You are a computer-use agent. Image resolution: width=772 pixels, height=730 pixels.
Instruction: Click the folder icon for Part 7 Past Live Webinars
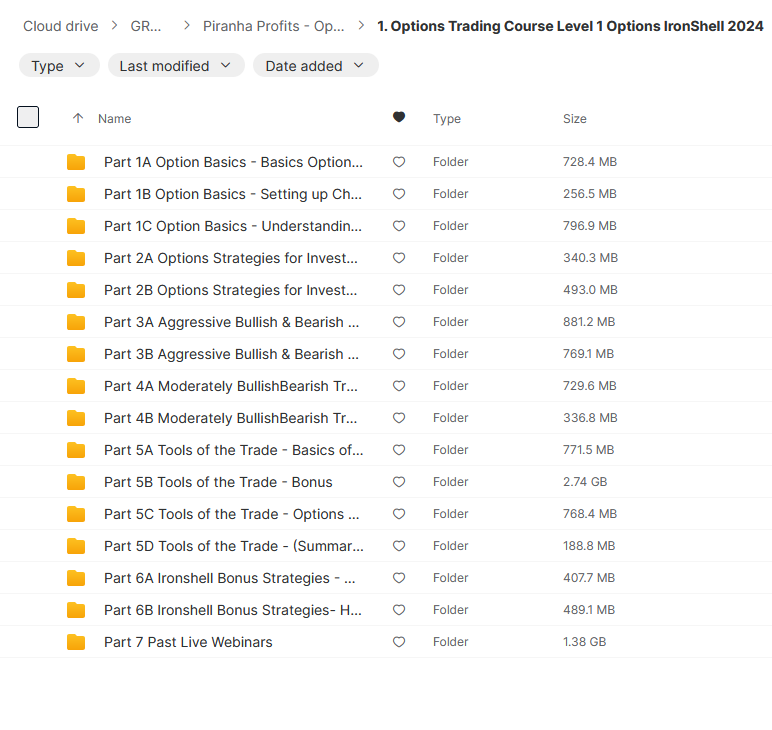(x=76, y=642)
